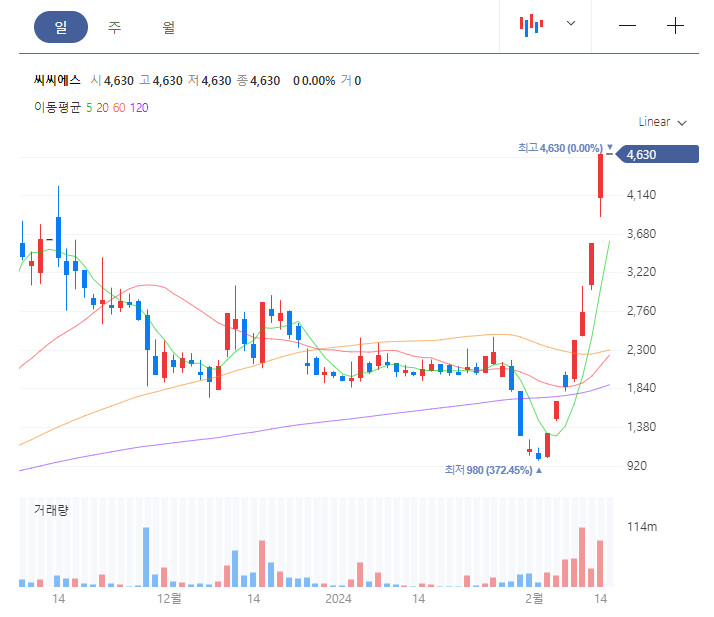The image size is (714, 617).
Task: Click the 3,220 price axis label
Action: point(641,272)
